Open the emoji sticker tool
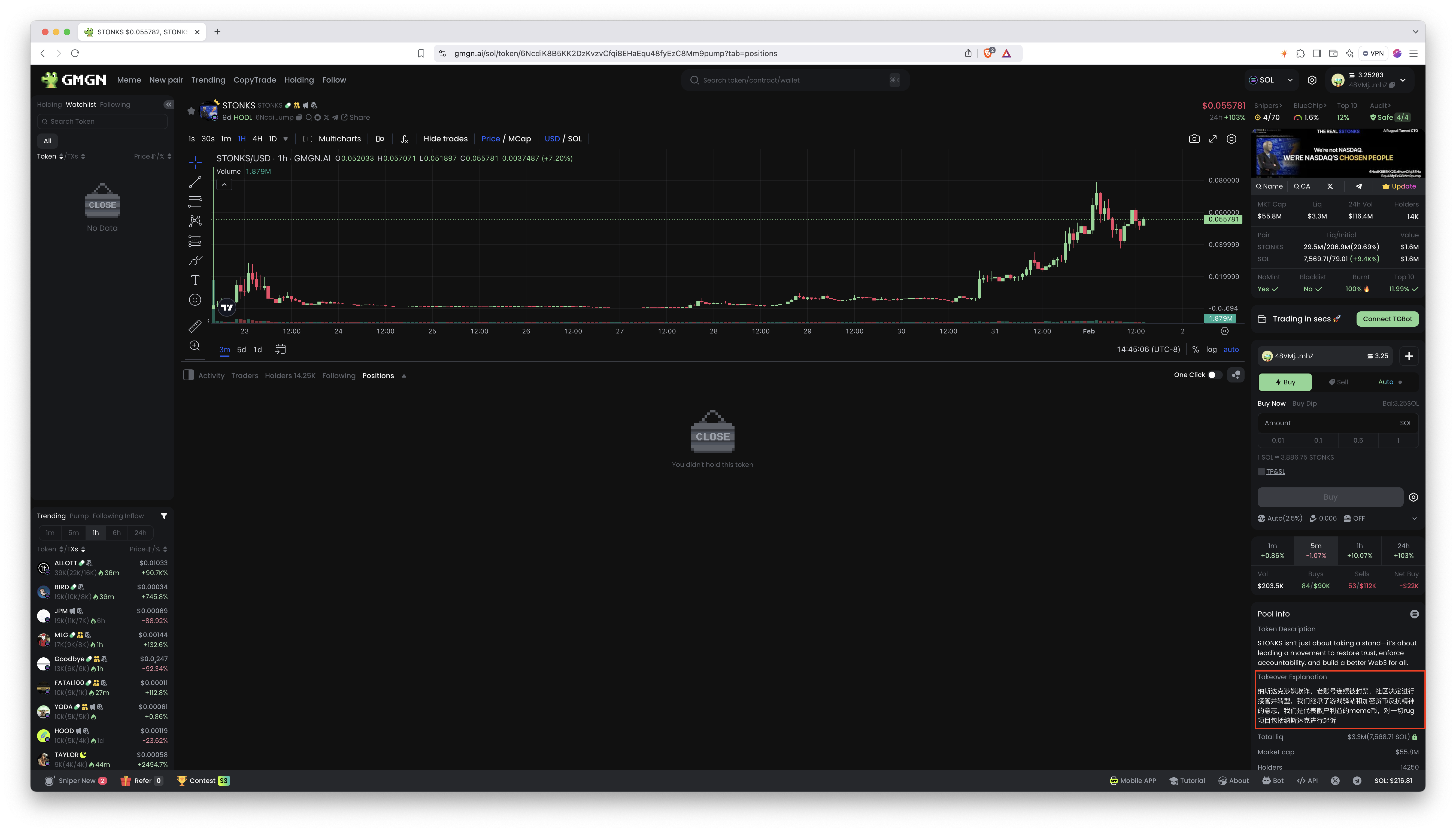 pos(195,300)
